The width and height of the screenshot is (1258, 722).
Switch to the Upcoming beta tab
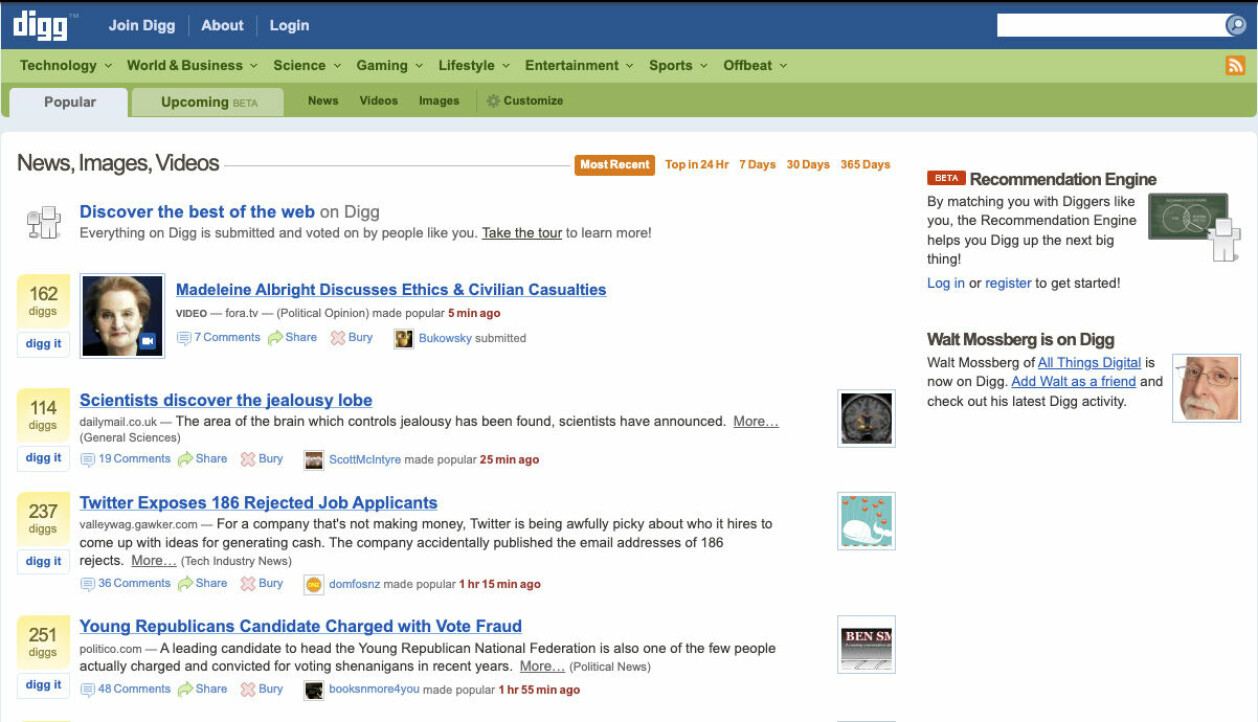pos(209,102)
